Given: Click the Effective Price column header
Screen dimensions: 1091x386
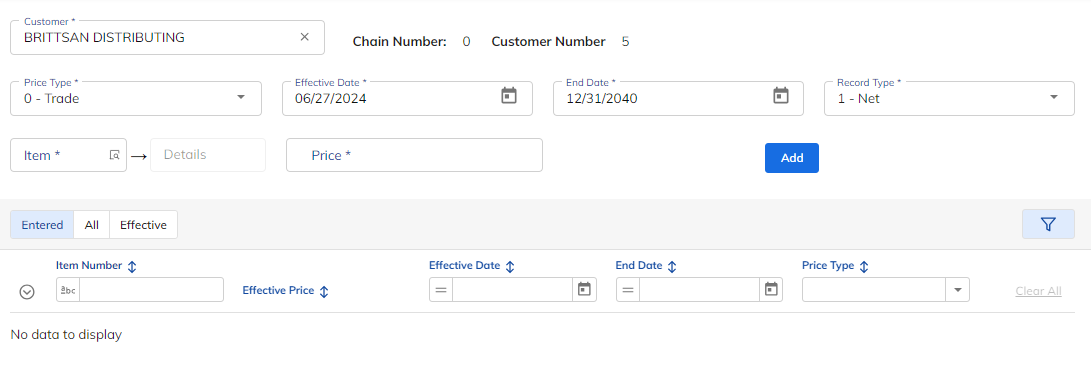Looking at the screenshot, I should (x=278, y=291).
